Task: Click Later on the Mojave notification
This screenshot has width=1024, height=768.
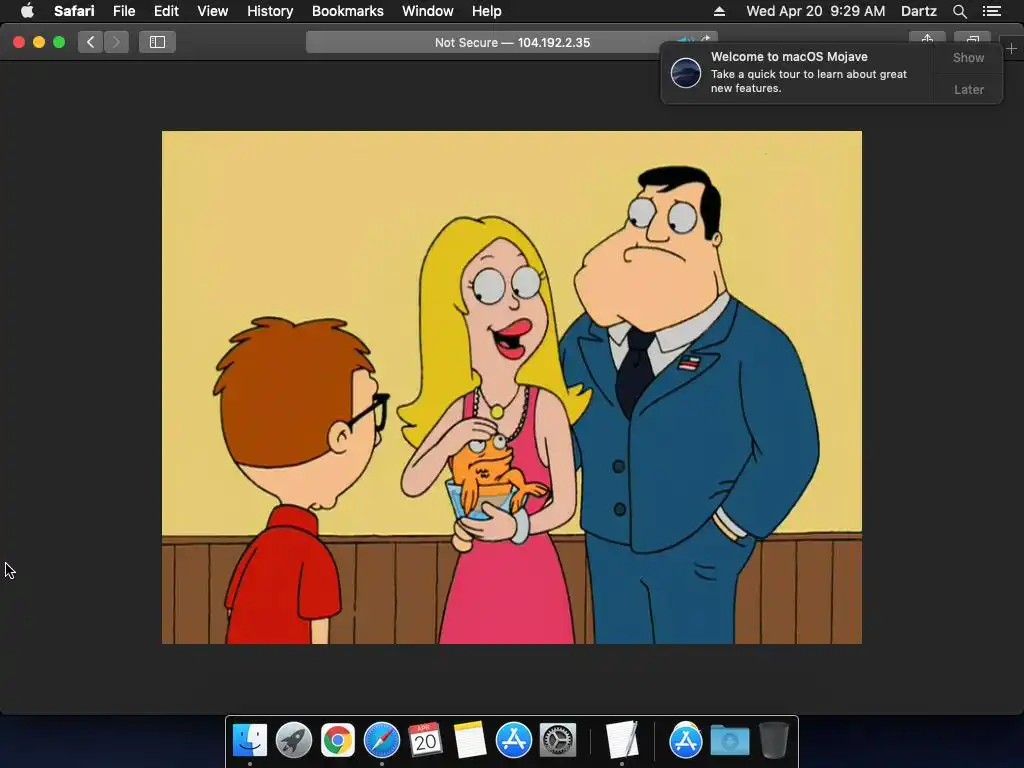Action: [968, 89]
